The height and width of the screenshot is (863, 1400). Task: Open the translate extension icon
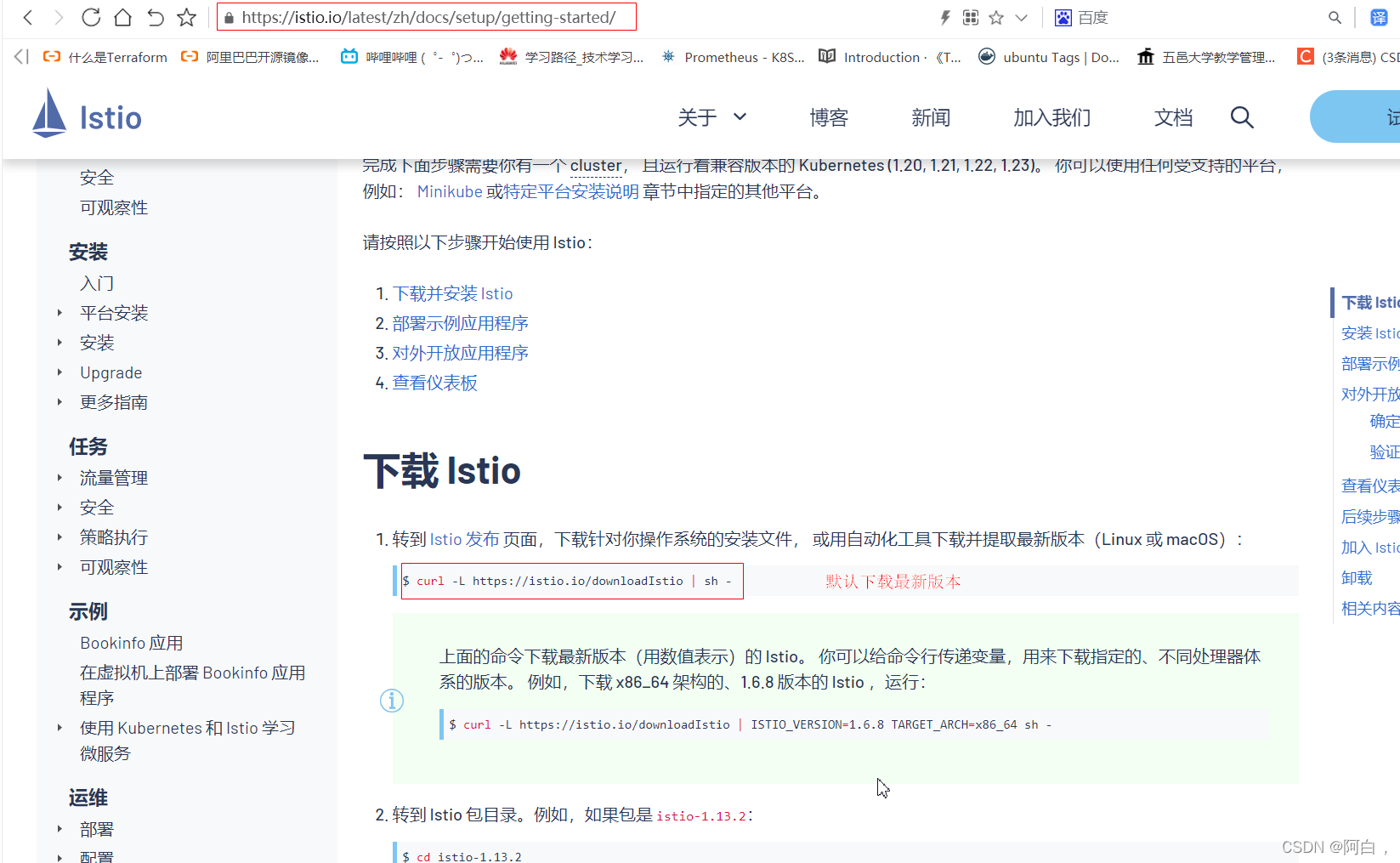click(x=1379, y=17)
